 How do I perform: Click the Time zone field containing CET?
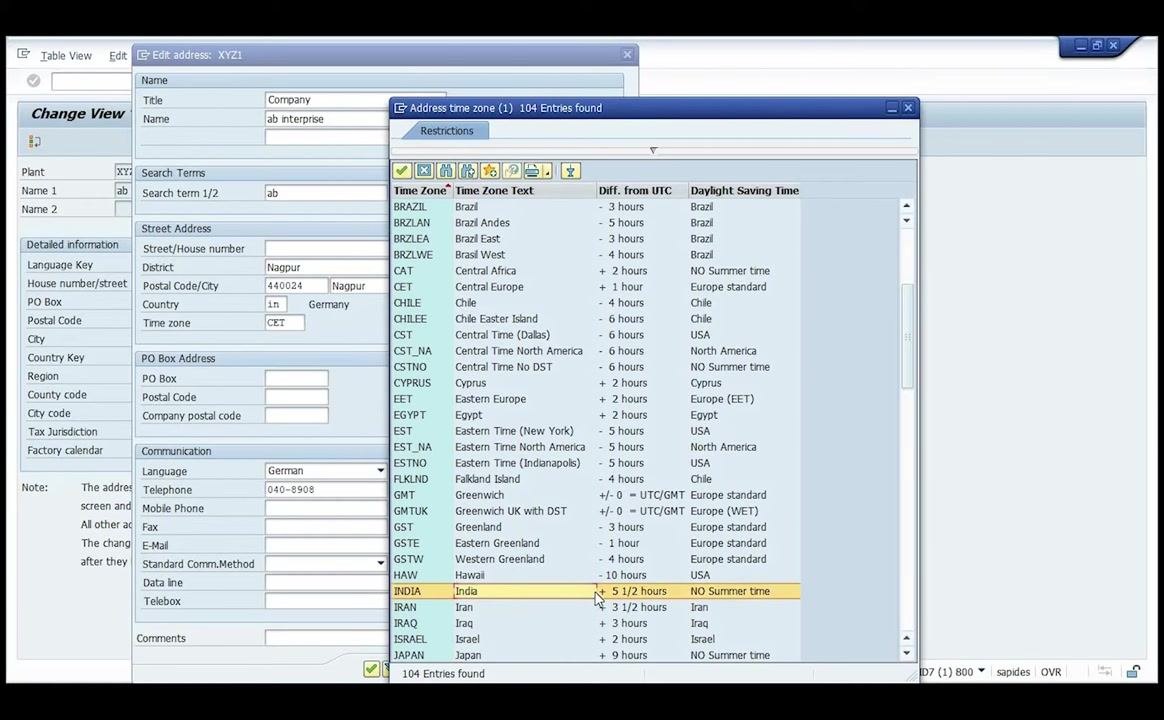click(x=285, y=323)
